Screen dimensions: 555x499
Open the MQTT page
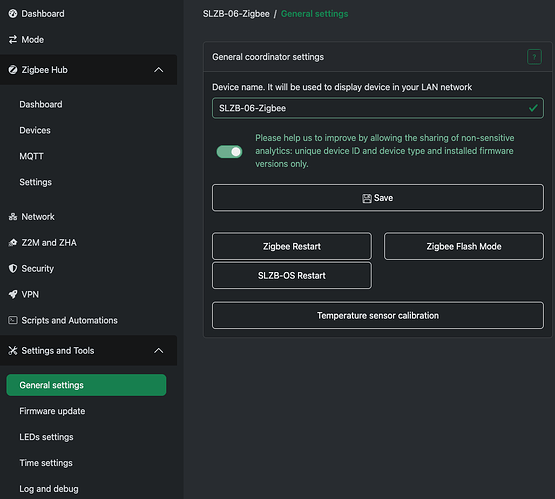point(32,156)
